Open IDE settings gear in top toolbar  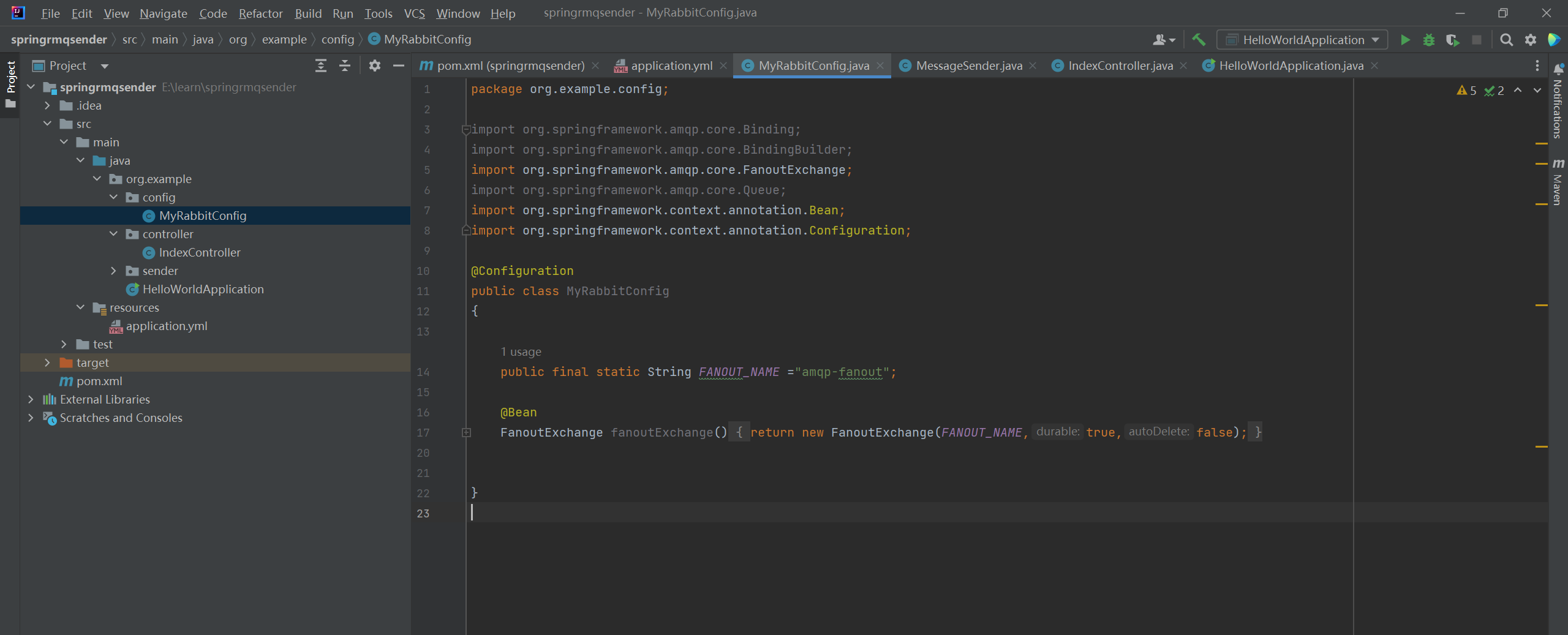coord(1530,40)
